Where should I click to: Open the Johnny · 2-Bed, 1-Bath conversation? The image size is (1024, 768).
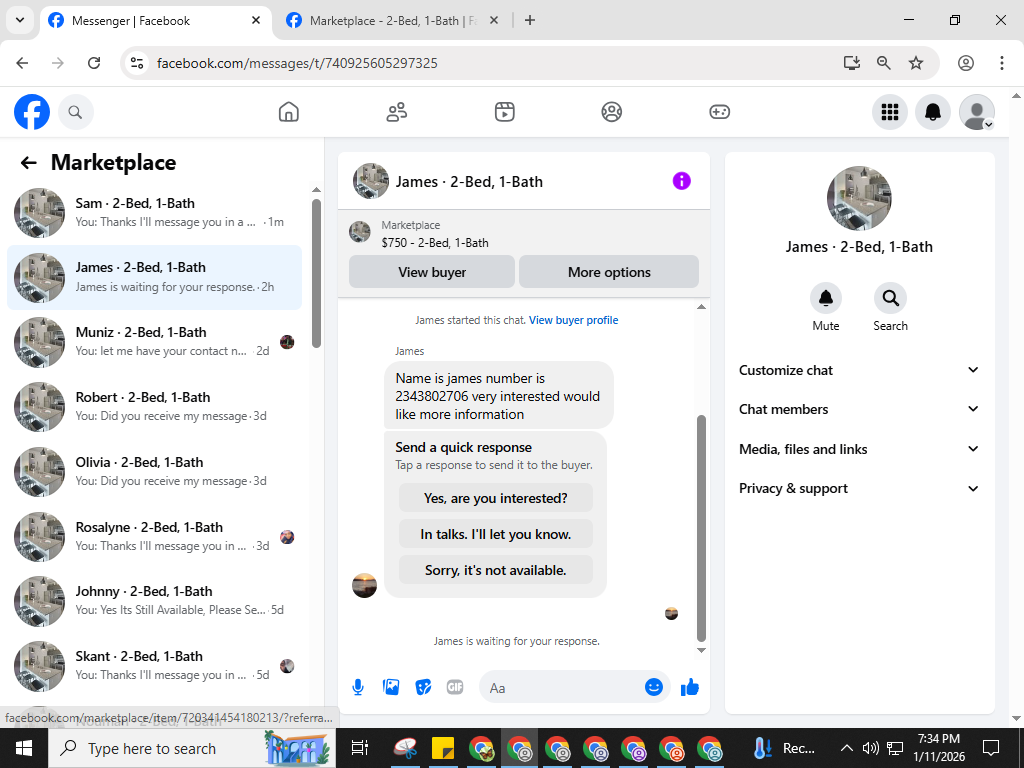[154, 600]
